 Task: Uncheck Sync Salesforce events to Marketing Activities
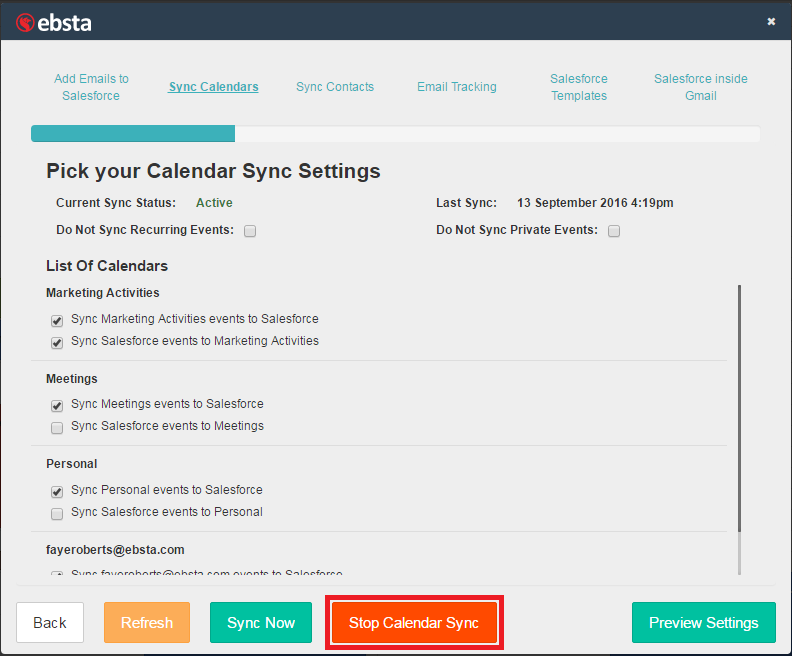point(57,343)
